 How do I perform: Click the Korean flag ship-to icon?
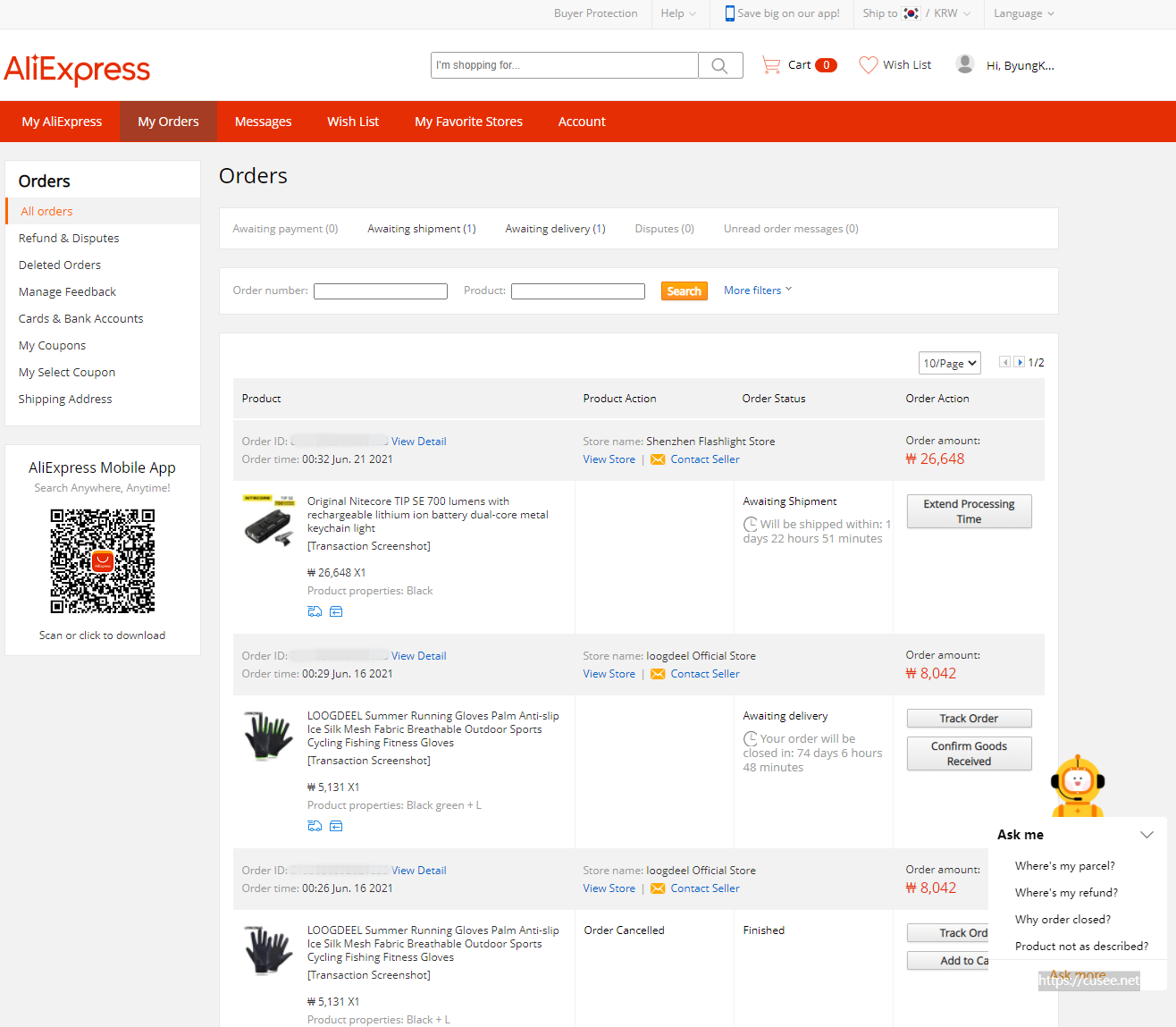point(911,13)
